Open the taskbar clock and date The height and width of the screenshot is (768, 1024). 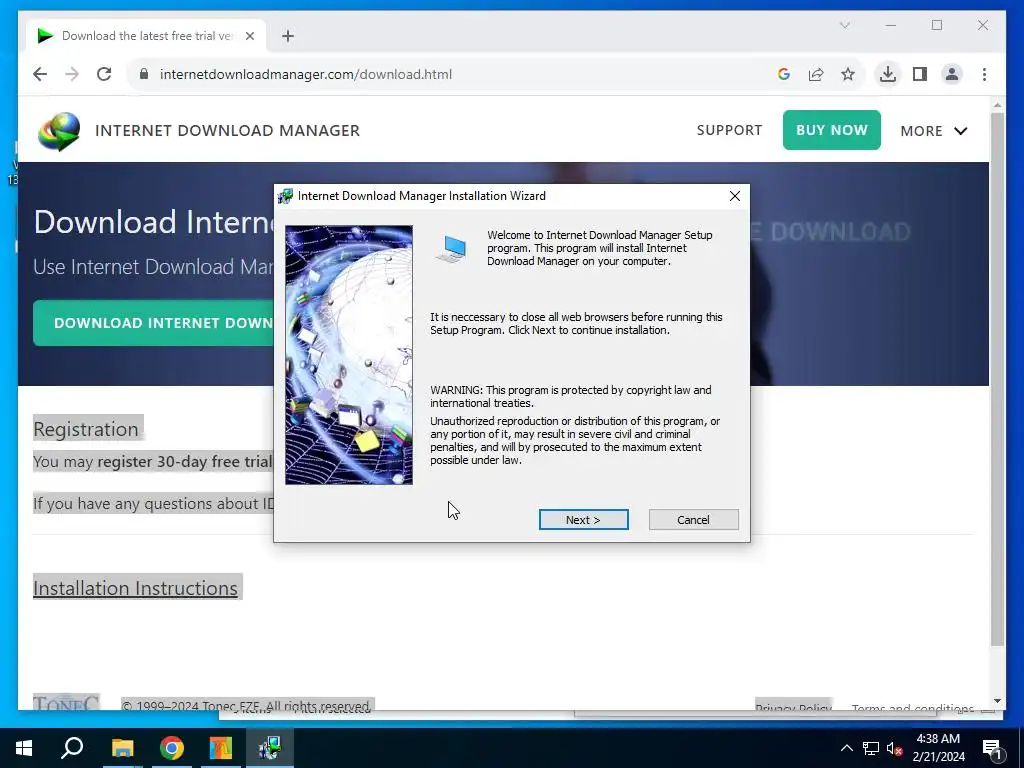[938, 748]
